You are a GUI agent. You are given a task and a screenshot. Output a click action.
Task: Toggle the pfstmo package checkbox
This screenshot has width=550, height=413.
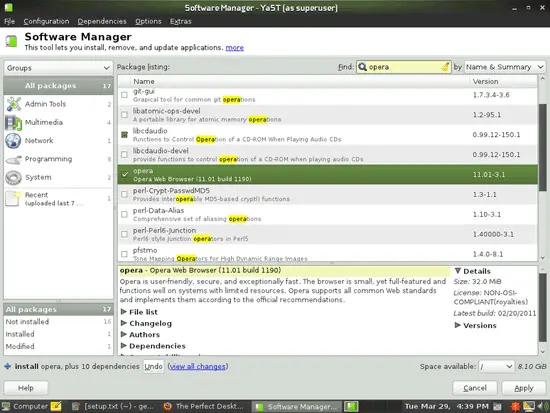tap(124, 254)
